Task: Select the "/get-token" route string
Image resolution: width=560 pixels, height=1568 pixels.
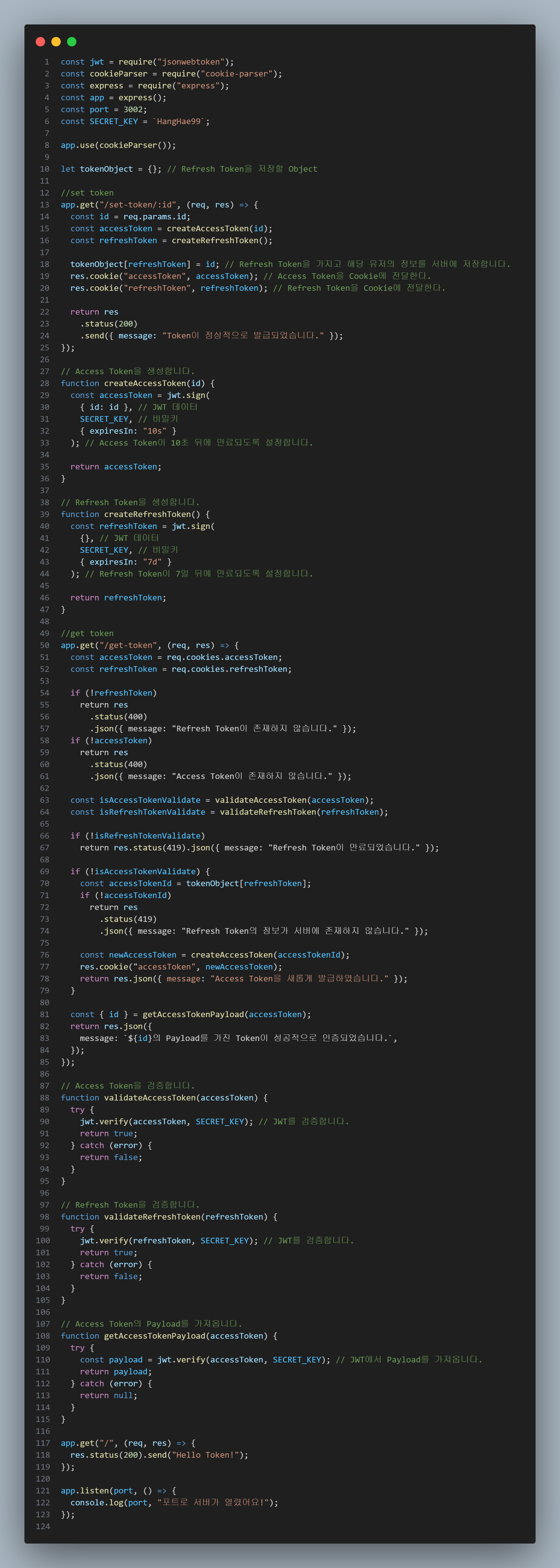Action: [130, 645]
